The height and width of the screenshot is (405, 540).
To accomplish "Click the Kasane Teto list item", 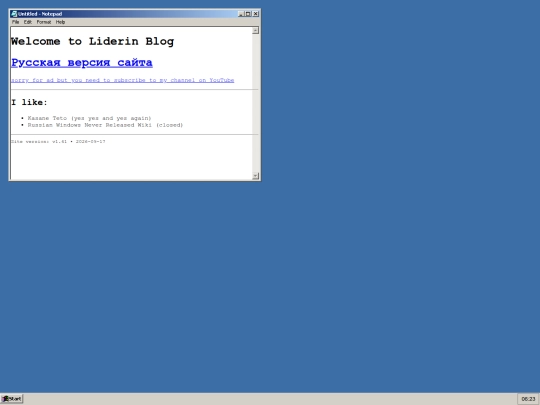I will pos(89,118).
